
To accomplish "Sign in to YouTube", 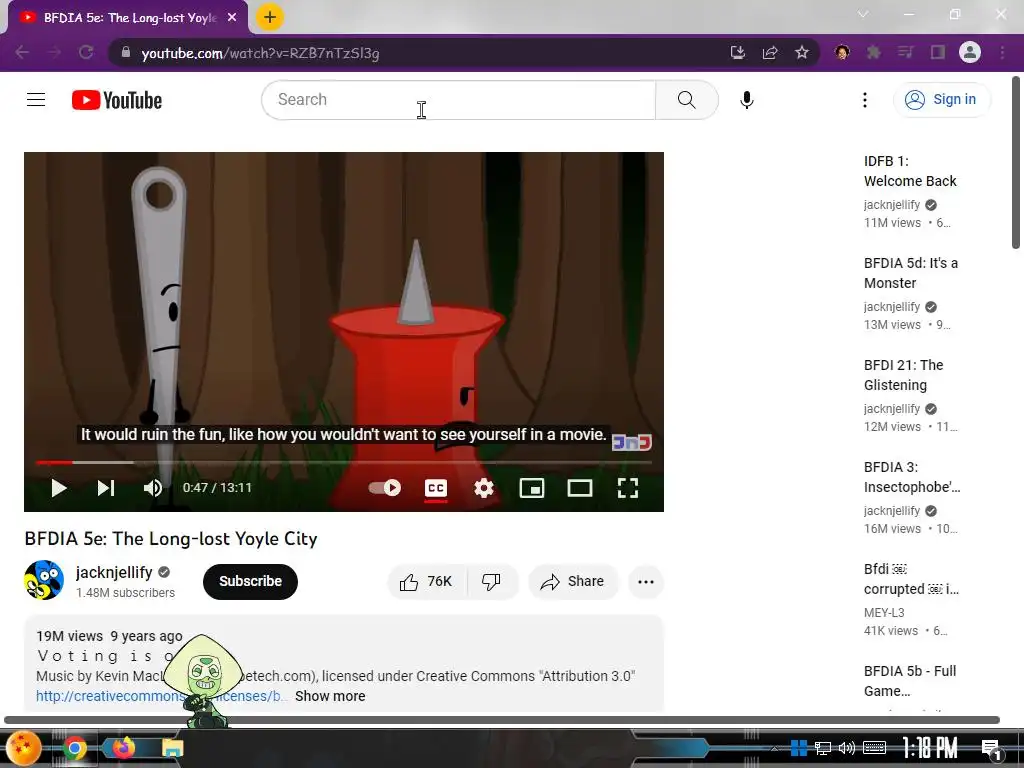I will [941, 100].
